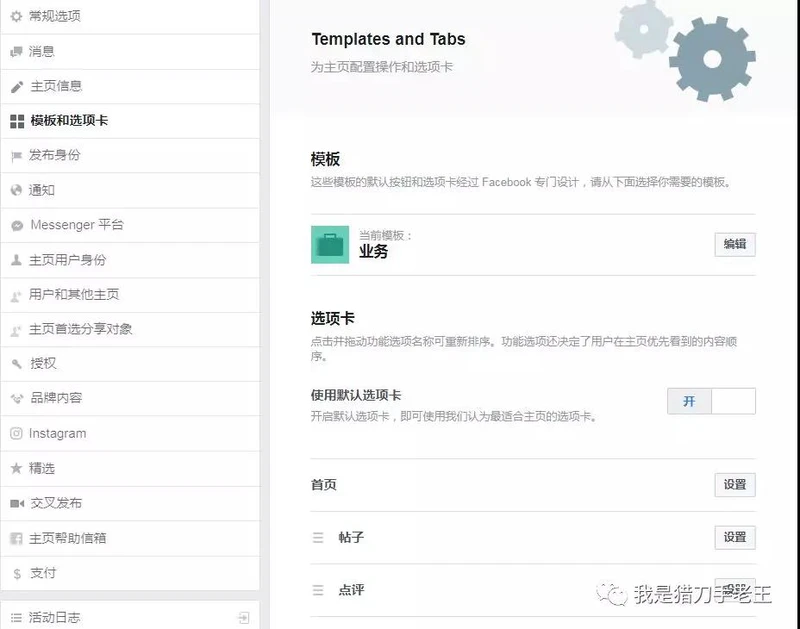Select 精选 in the sidebar
800x629 pixels.
click(130, 468)
